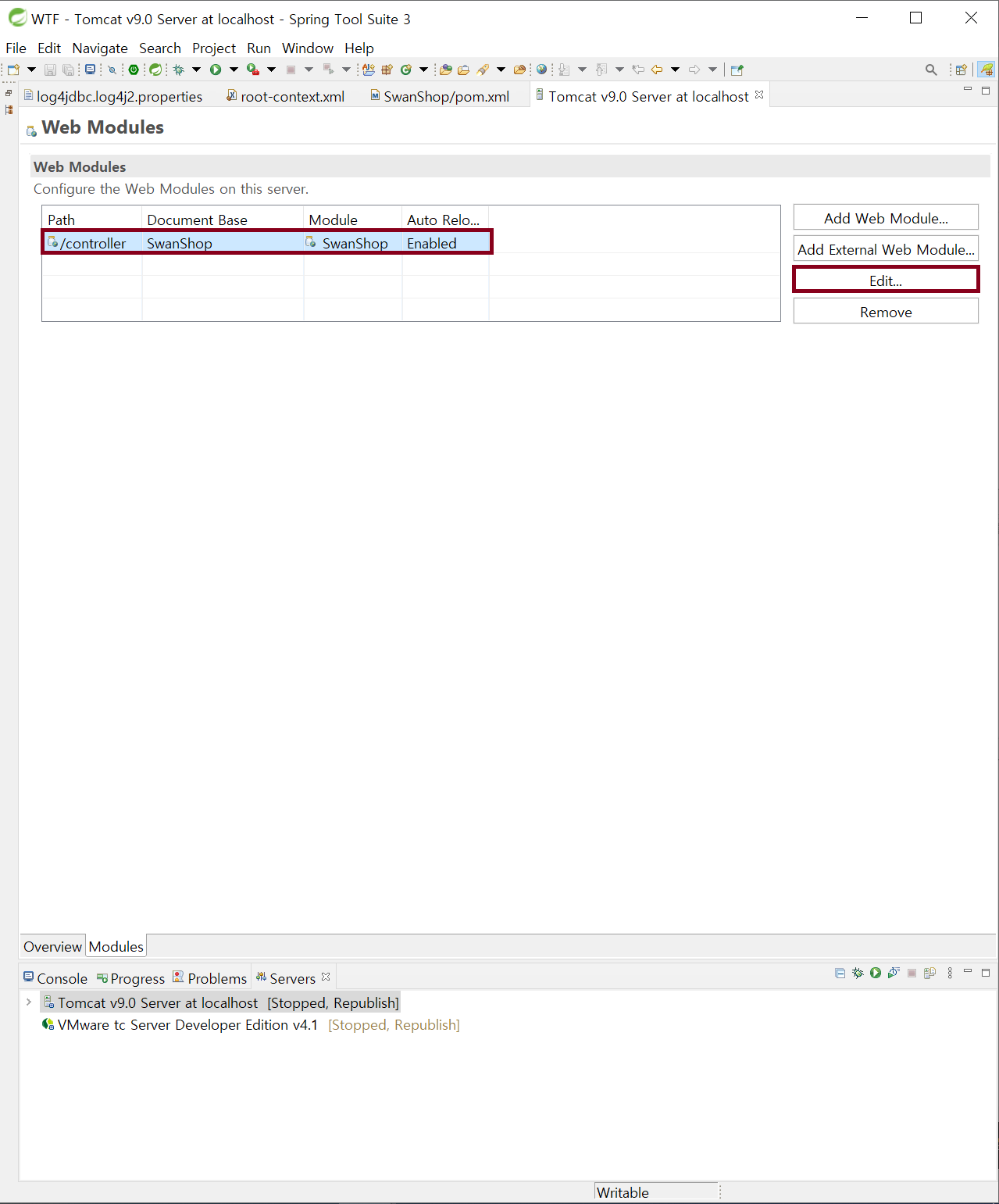Click the Remove button for web module

point(886,312)
